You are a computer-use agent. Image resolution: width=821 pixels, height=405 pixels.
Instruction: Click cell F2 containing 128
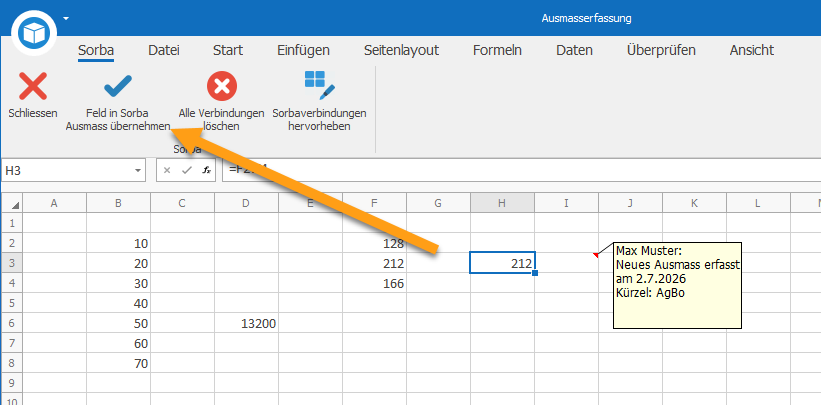pyautogui.click(x=374, y=243)
